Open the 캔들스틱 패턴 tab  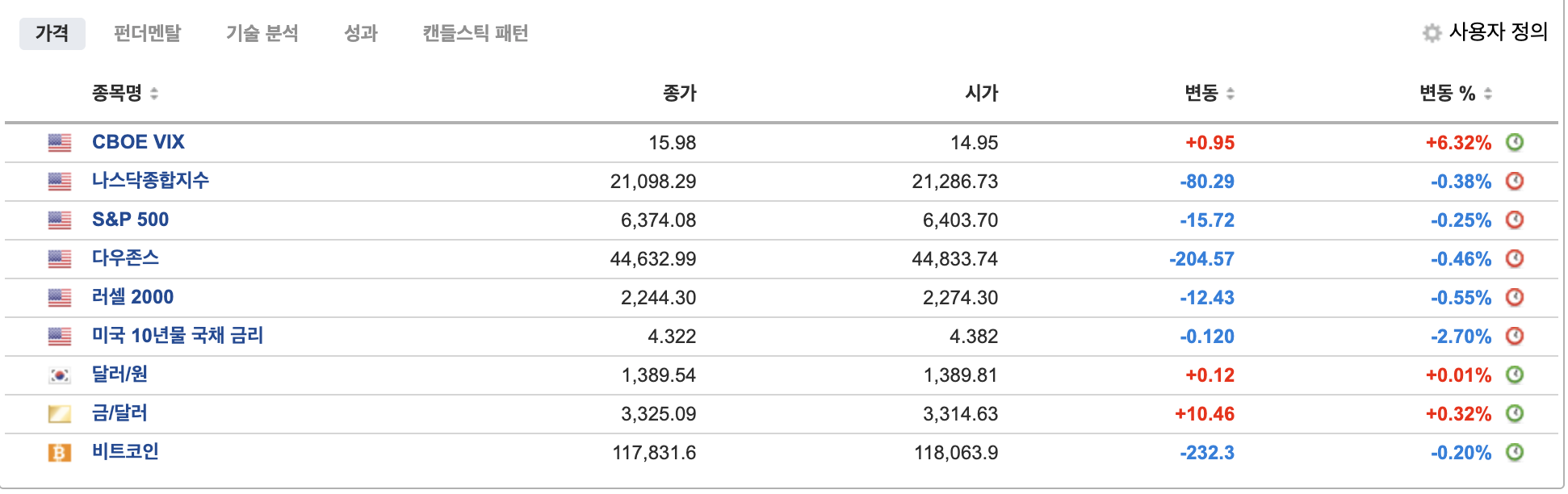click(x=475, y=33)
